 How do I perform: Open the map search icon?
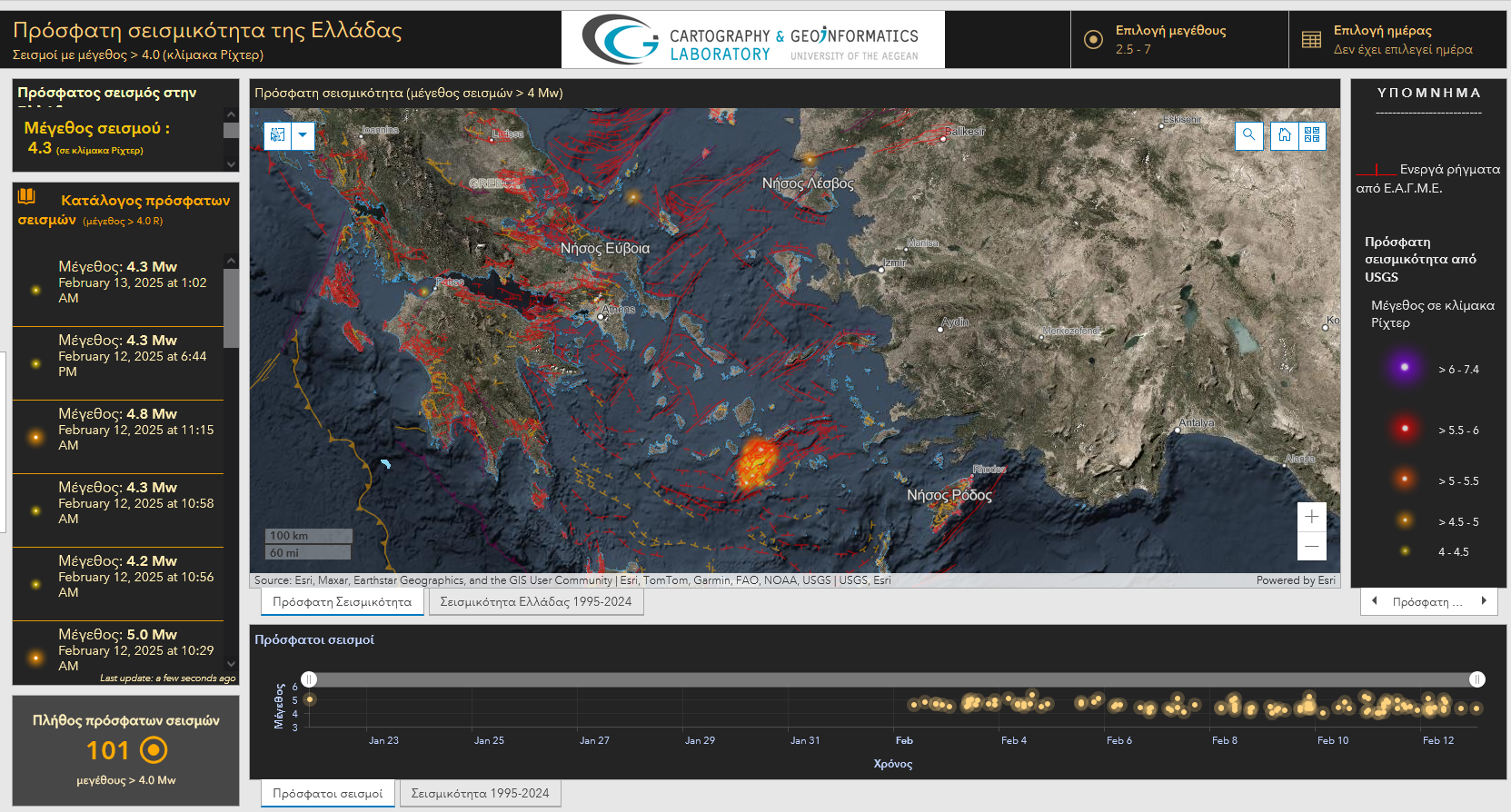1249,135
